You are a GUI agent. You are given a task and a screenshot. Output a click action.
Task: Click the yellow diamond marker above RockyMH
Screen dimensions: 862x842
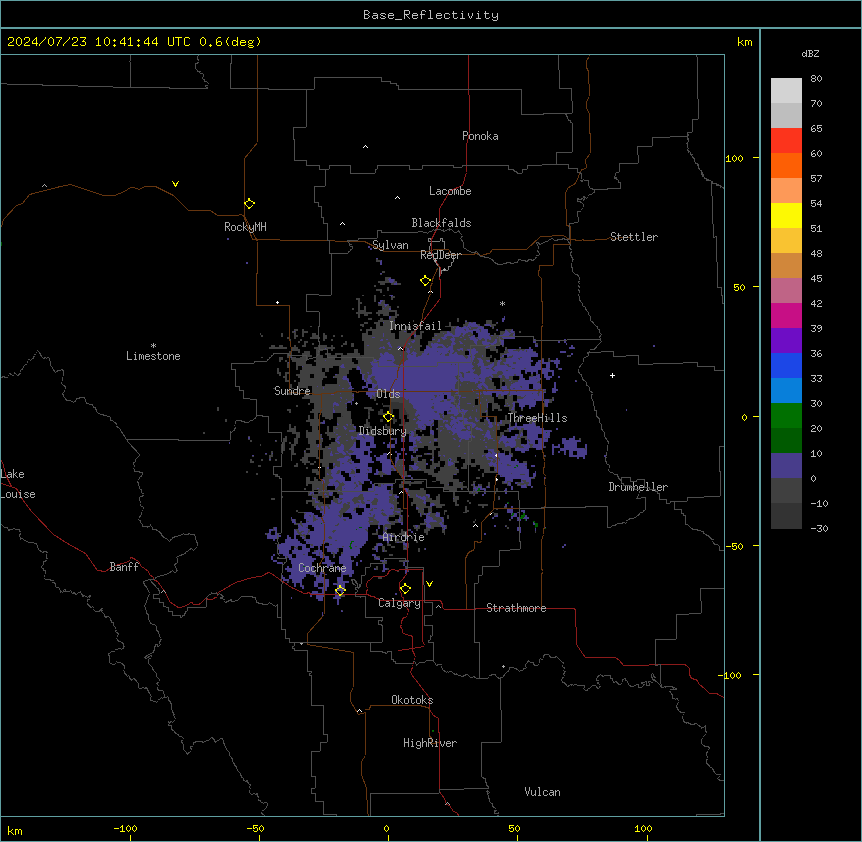(x=249, y=204)
